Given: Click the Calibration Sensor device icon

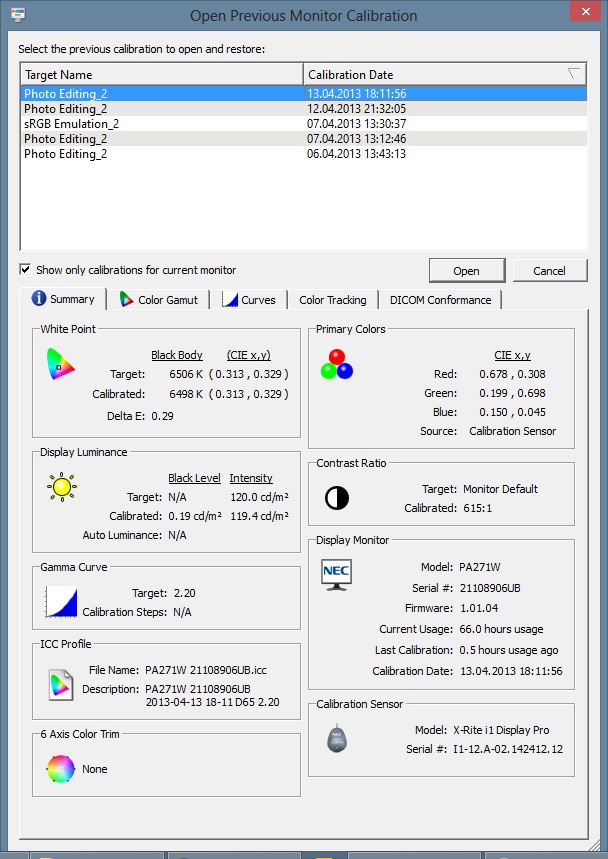Looking at the screenshot, I should pos(336,739).
